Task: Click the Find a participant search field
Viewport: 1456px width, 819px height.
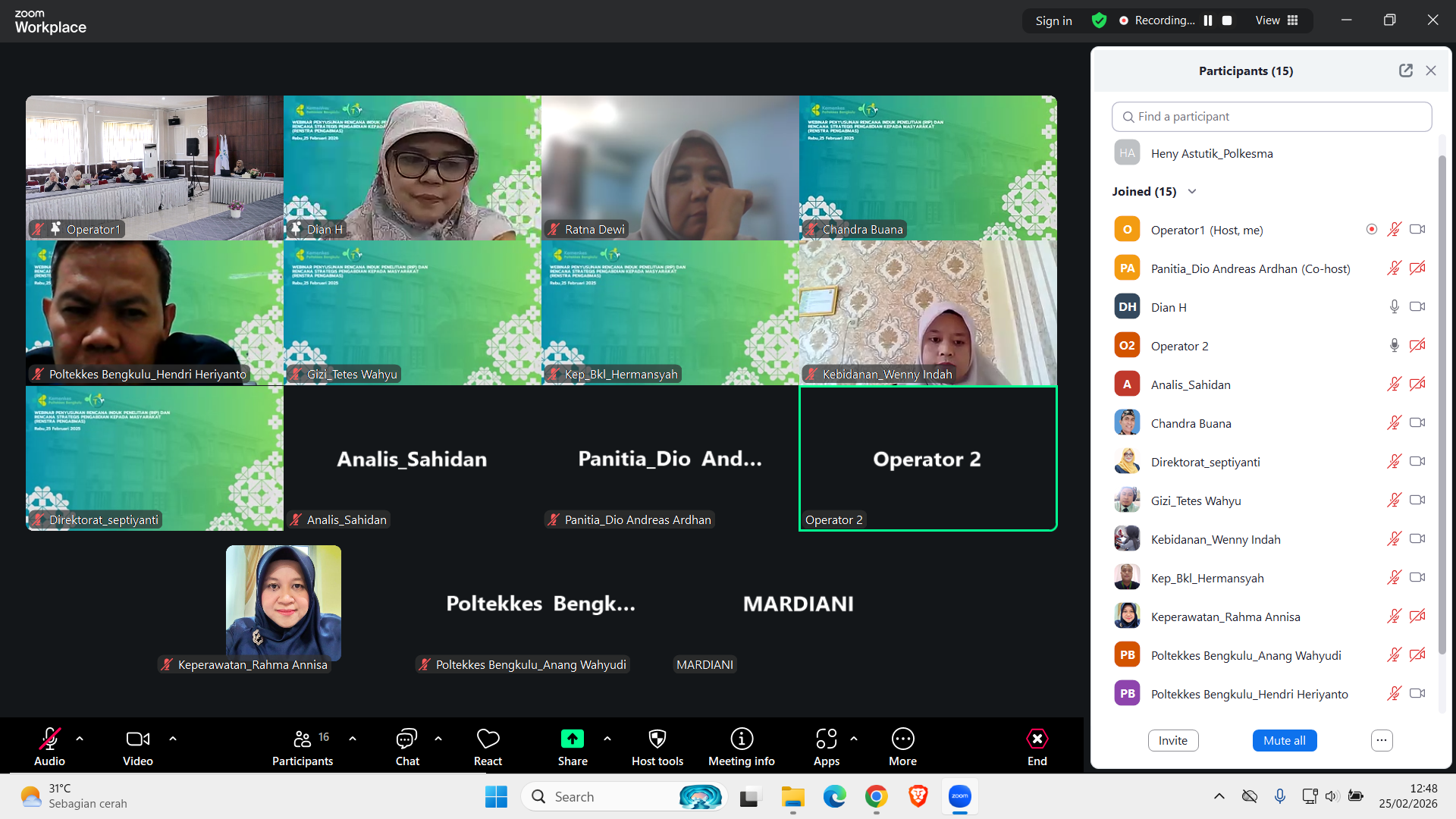Action: point(1272,117)
